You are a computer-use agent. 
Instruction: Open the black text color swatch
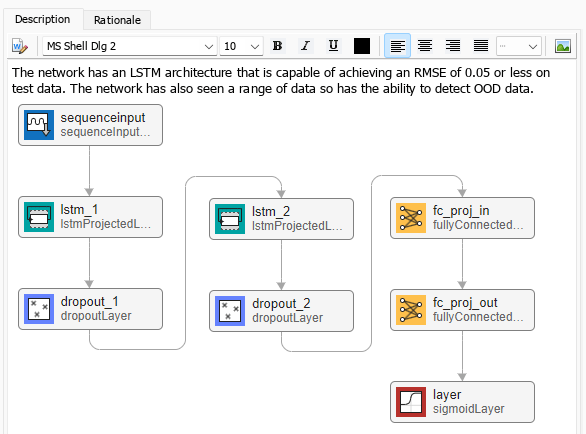362,46
